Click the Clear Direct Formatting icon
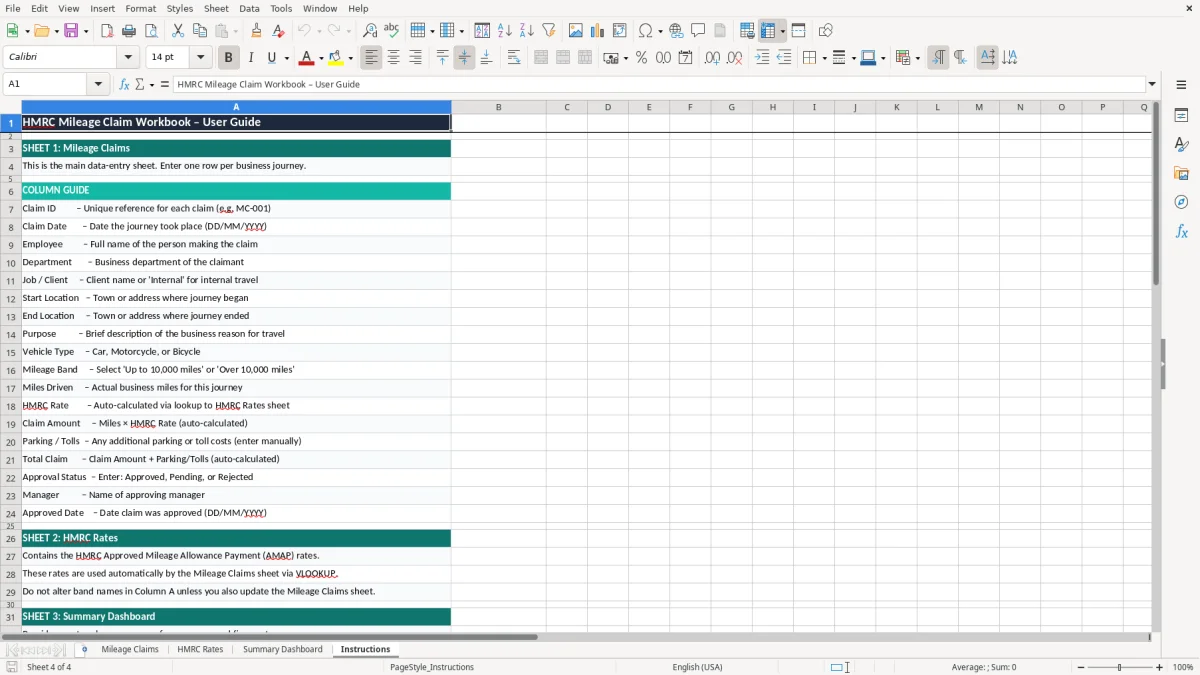This screenshot has width=1200, height=675. pos(279,31)
